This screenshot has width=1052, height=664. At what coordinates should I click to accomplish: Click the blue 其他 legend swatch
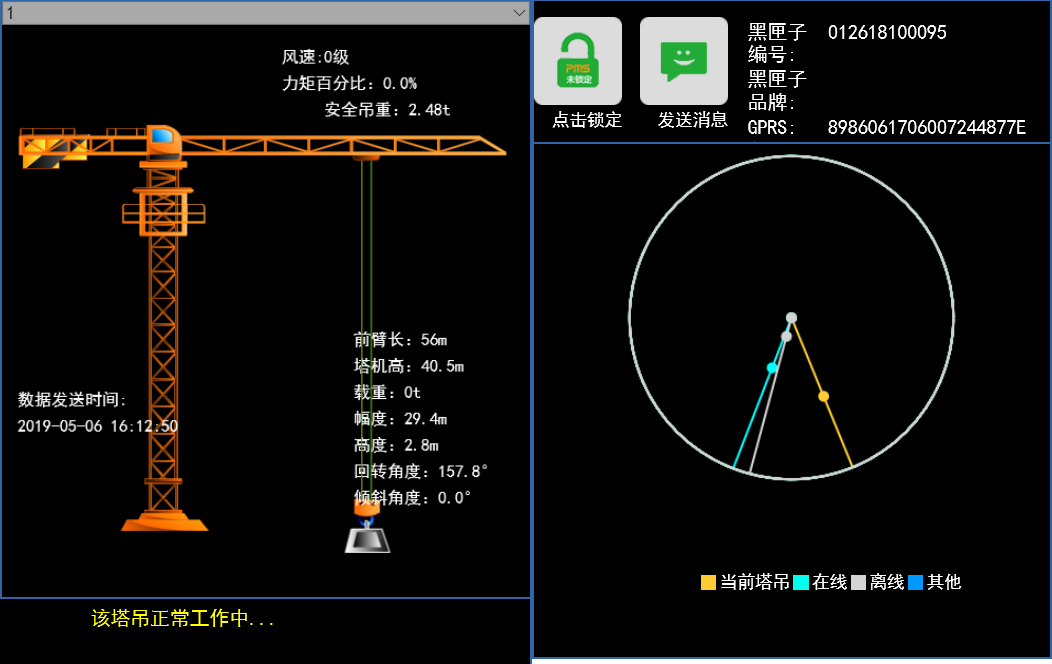(916, 582)
